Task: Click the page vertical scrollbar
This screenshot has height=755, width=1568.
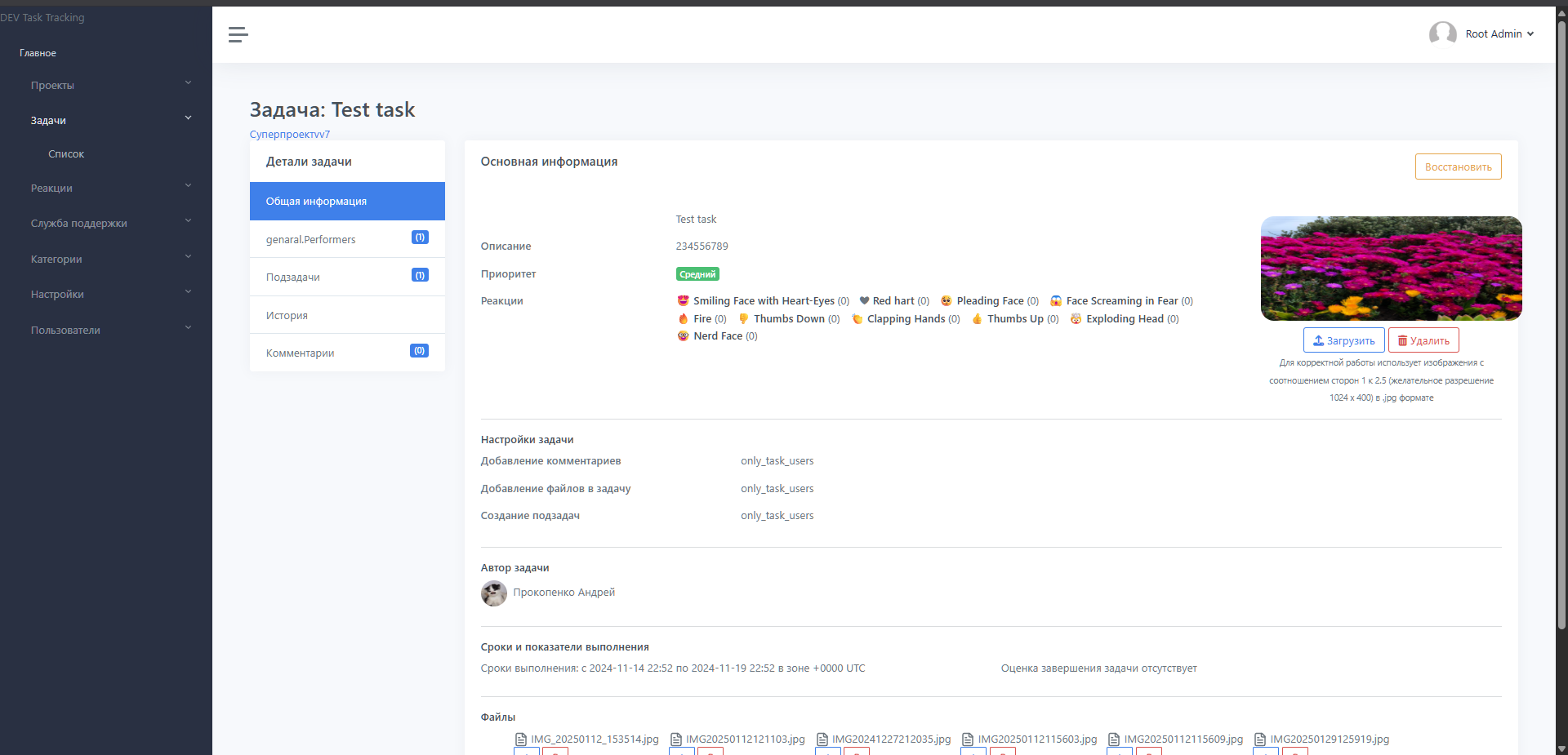Action: pyautogui.click(x=1561, y=326)
